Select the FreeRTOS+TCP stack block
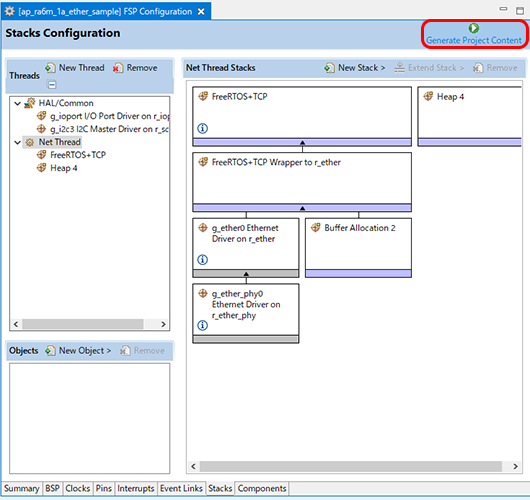Image resolution: width=530 pixels, height=500 pixels. [302, 116]
